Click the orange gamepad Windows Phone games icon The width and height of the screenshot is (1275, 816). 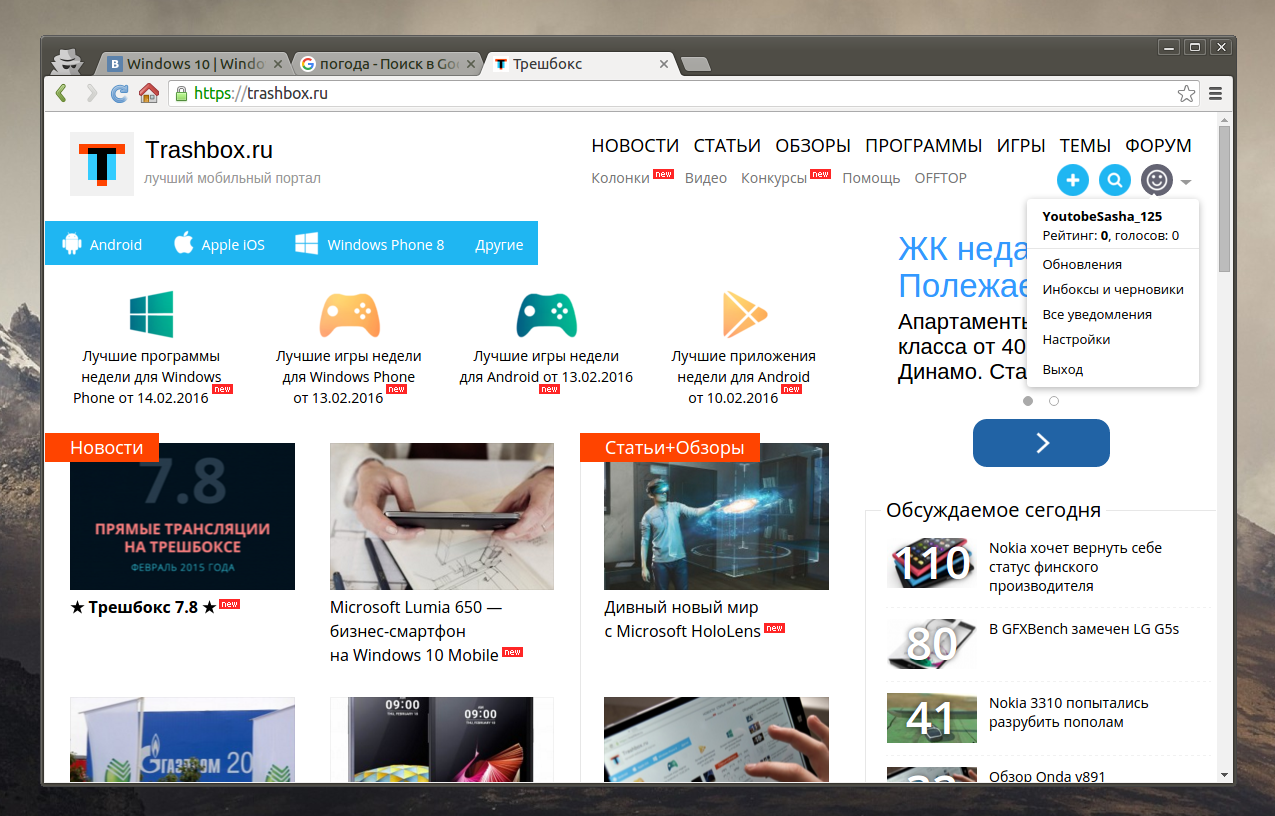pyautogui.click(x=349, y=314)
